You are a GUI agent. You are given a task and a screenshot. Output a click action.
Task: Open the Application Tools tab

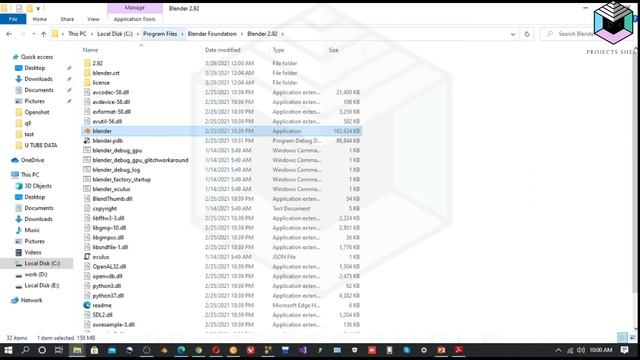click(x=135, y=19)
